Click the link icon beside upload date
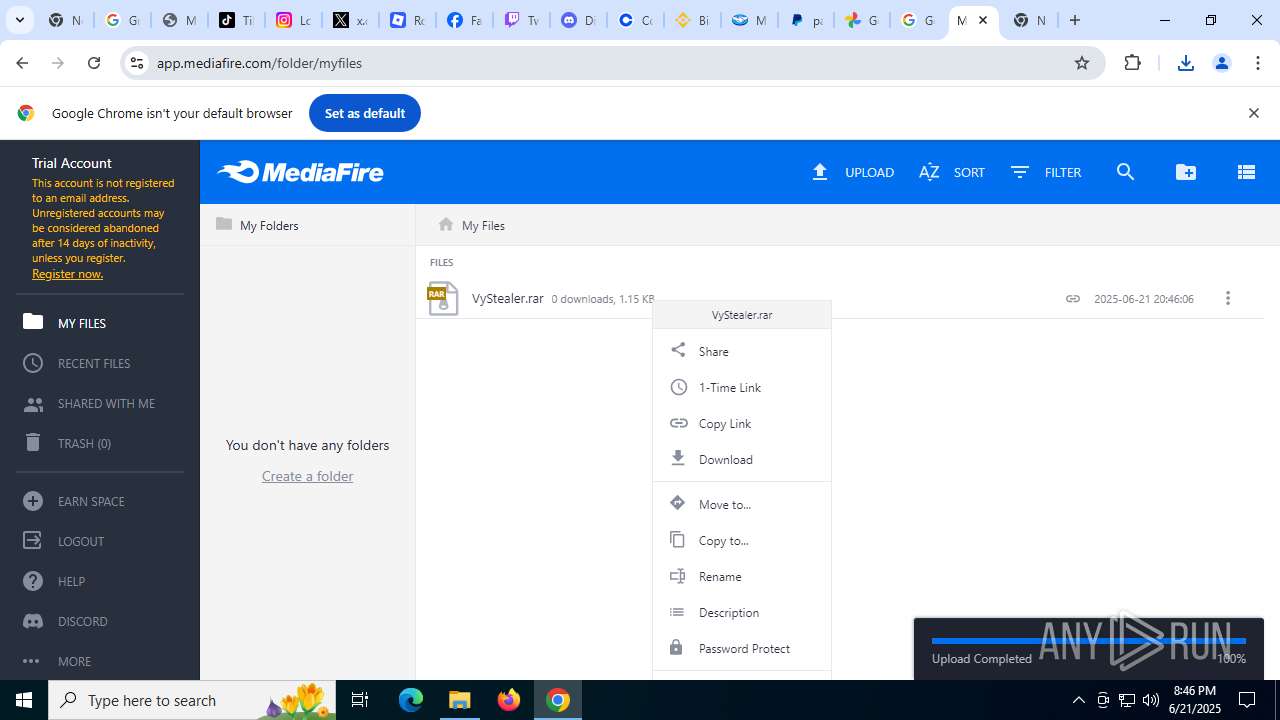 coord(1072,298)
